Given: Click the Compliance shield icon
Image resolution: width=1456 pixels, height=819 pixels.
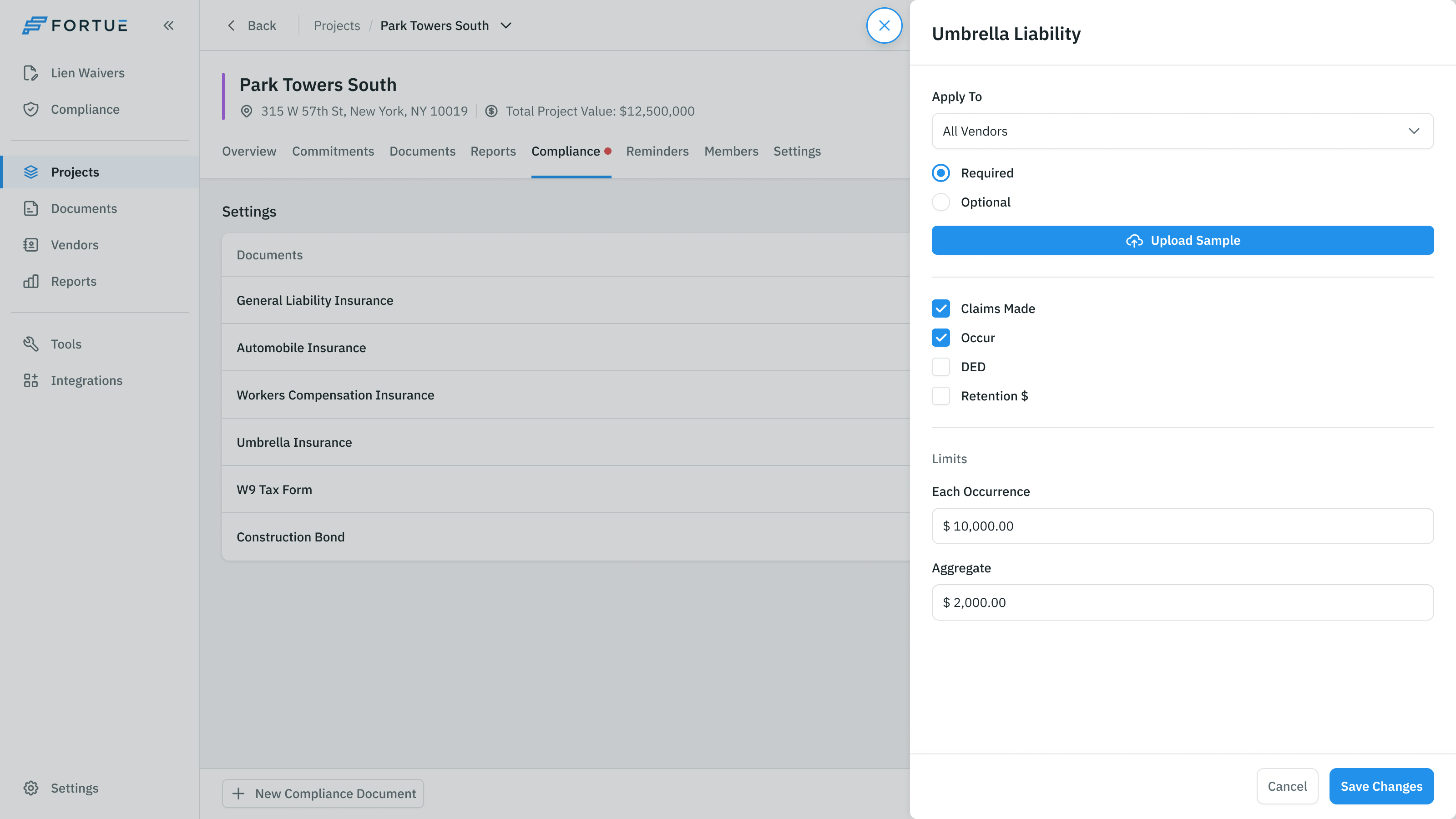Looking at the screenshot, I should 30,109.
